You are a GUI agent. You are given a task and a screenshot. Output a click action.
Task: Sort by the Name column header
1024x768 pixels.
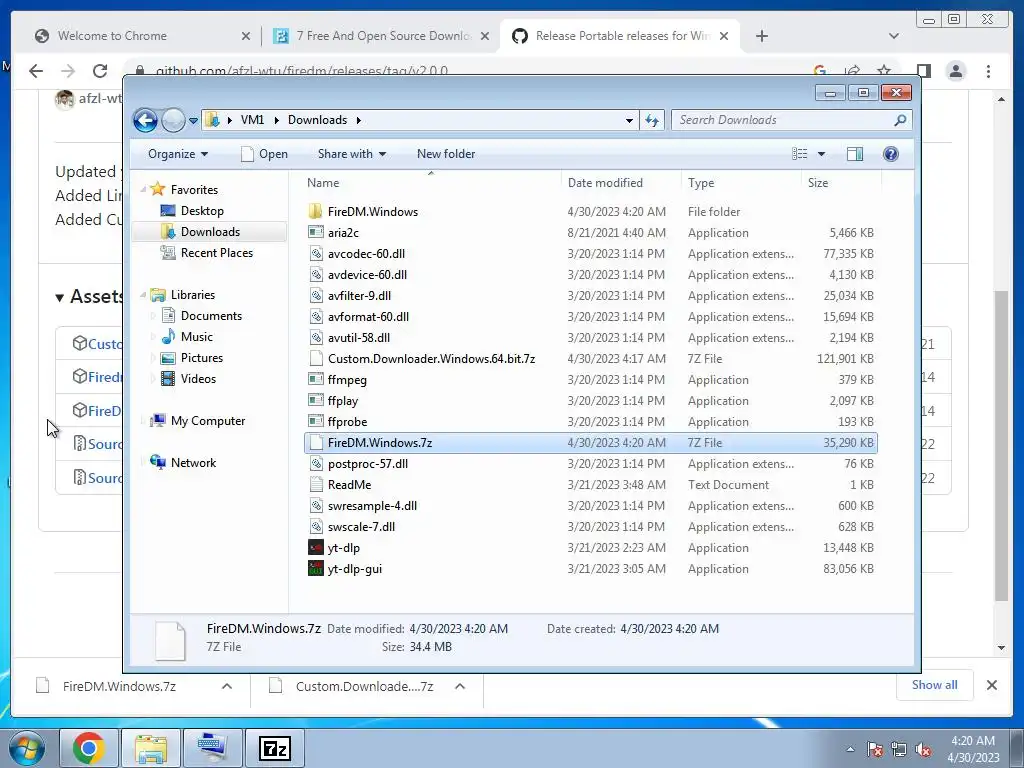[x=430, y=183]
